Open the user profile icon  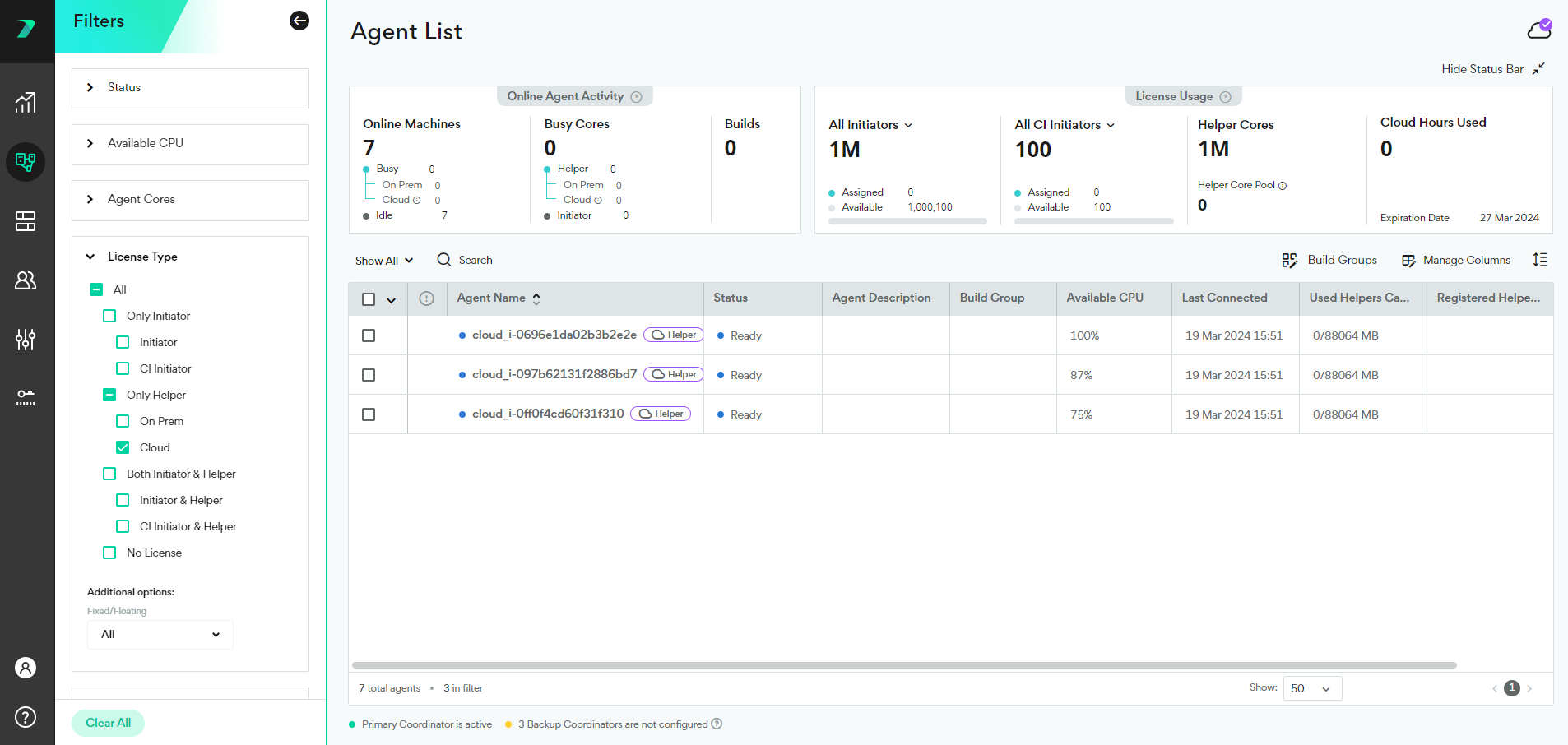[x=26, y=668]
